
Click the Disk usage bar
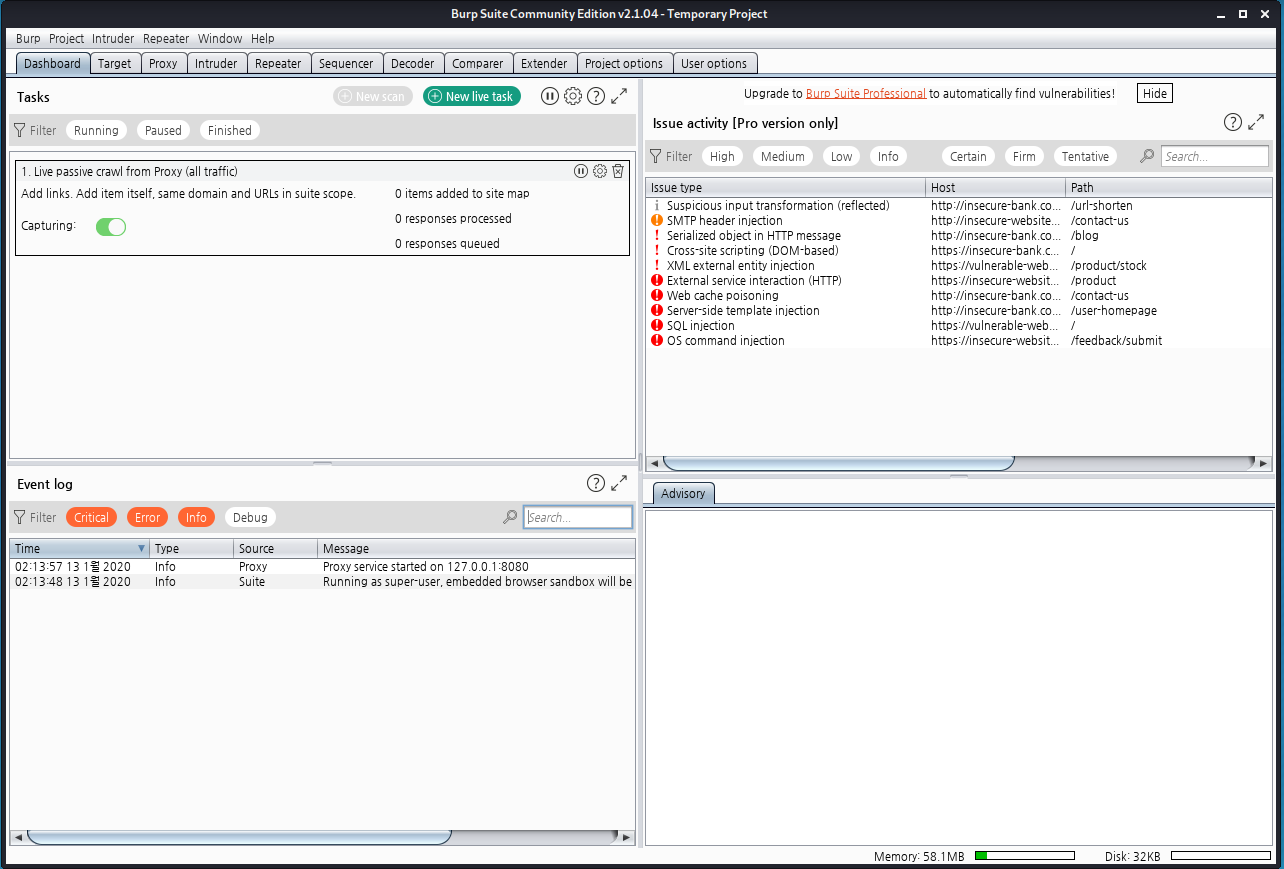tap(1220, 856)
